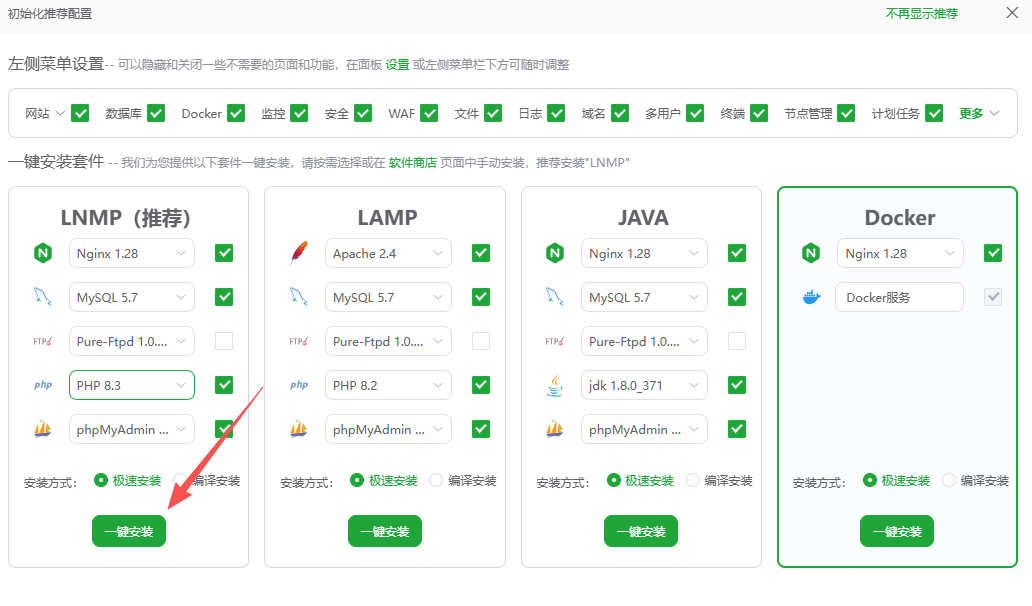Screen dimensions: 1032x606
Task: Uncheck the WAF menu checkbox
Action: (x=429, y=113)
